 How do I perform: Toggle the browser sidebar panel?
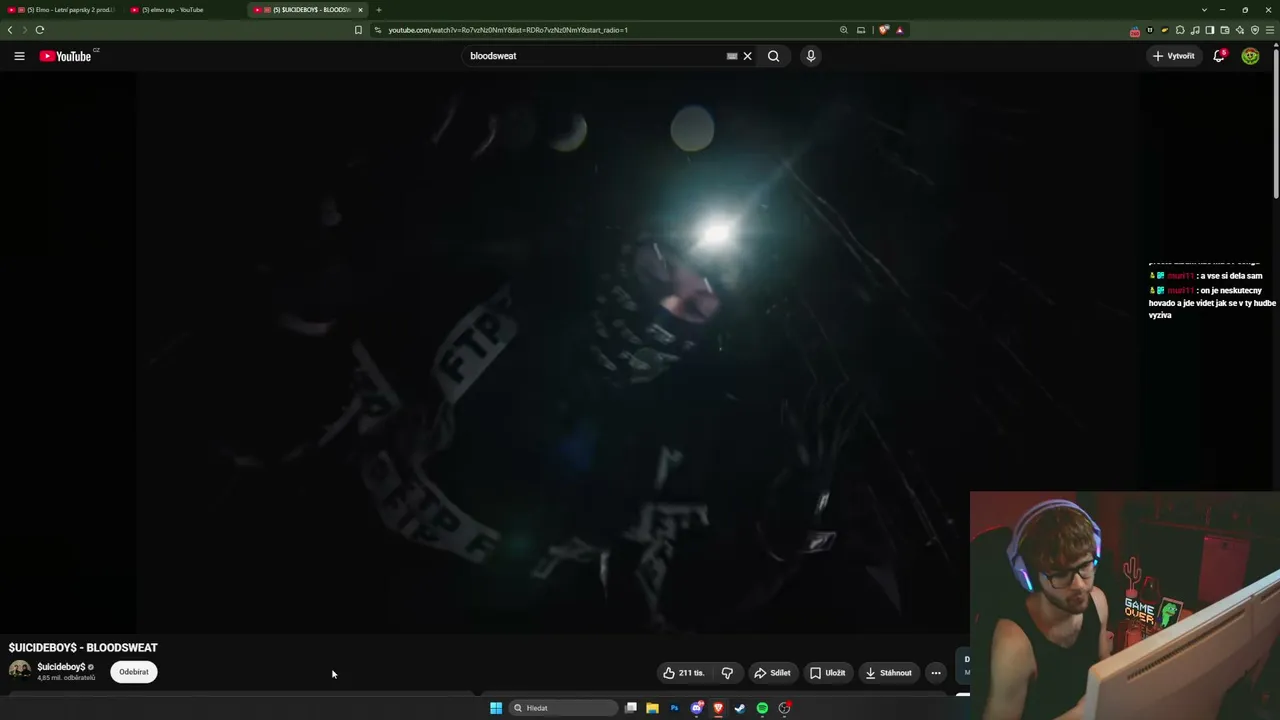1210,30
